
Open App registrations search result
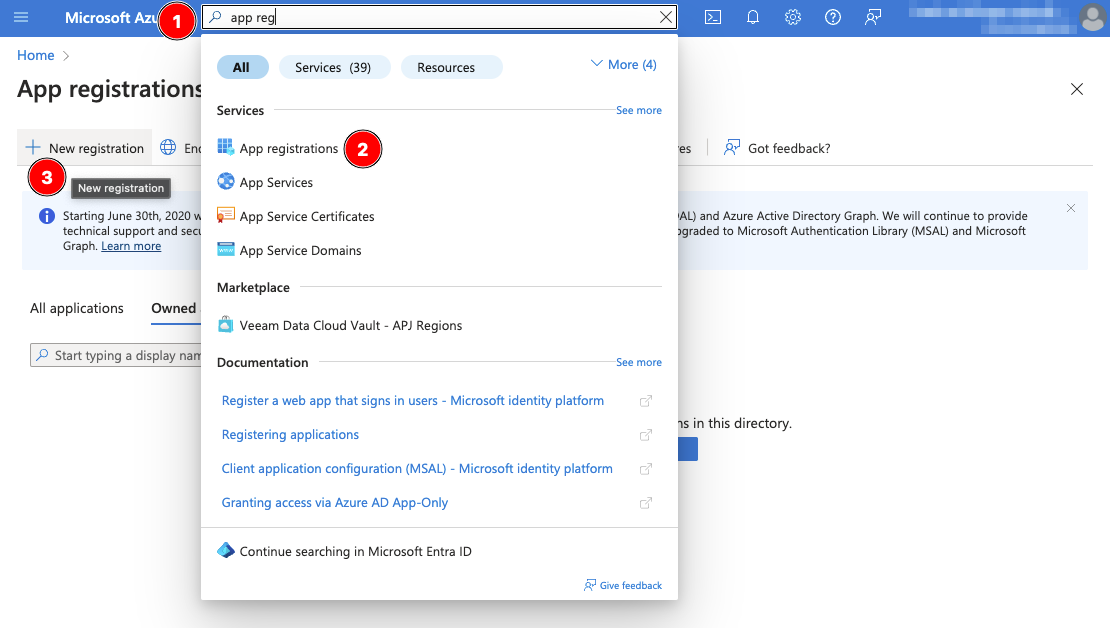tap(289, 148)
